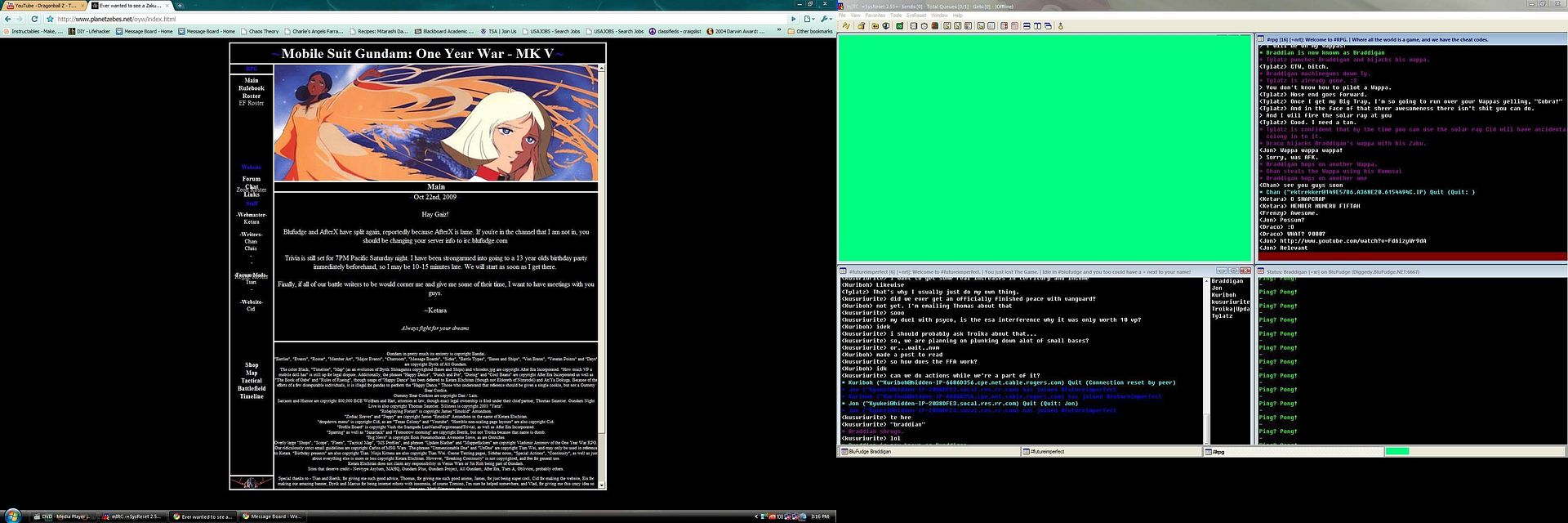Select BluFudge Braddigan status in switchbar
The image size is (1568, 523).
(929, 452)
